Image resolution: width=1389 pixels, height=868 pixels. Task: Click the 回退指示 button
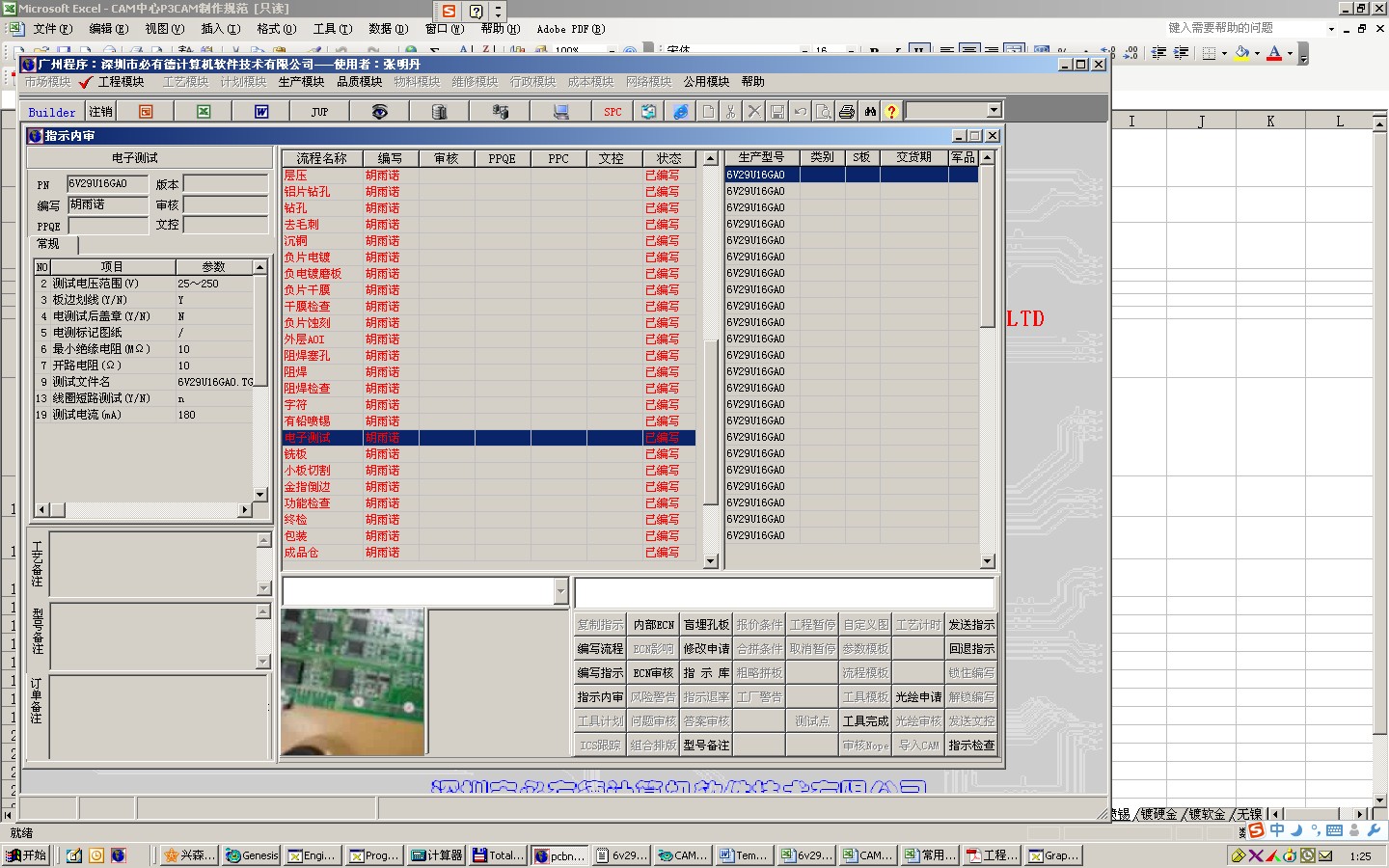(971, 649)
